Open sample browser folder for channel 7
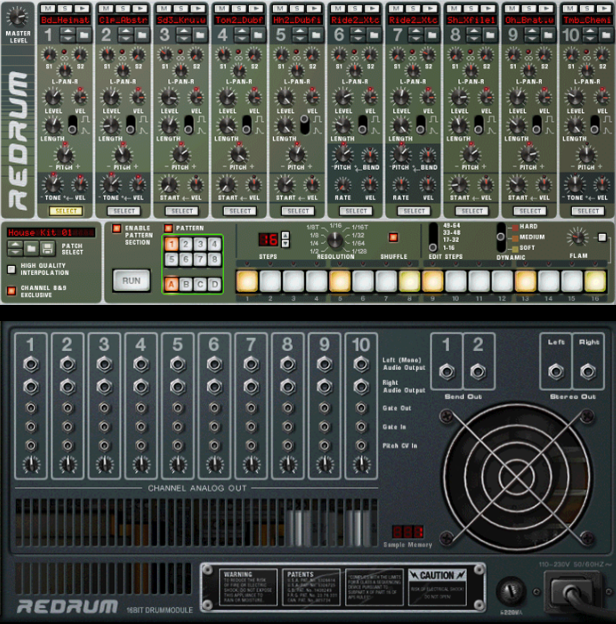Image resolution: width=616 pixels, height=624 pixels. (432, 35)
